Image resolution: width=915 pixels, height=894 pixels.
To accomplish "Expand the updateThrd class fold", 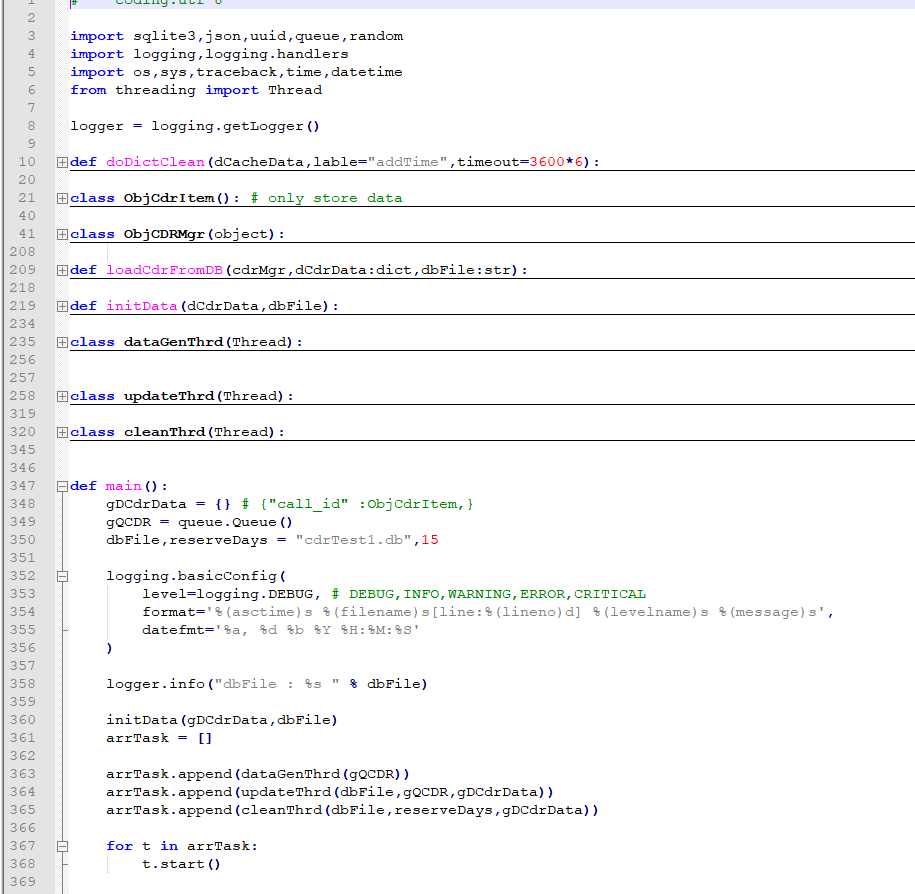I will [x=62, y=396].
